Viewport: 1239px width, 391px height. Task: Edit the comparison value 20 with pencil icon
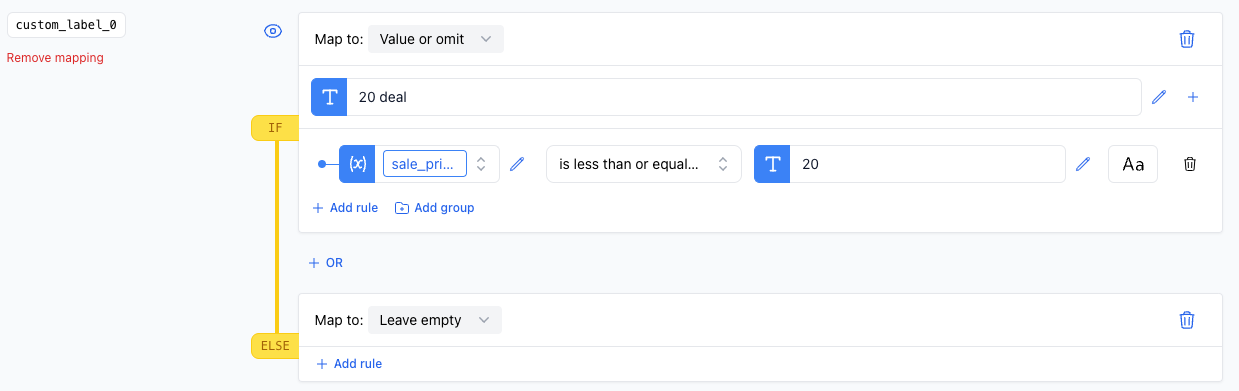point(1083,164)
